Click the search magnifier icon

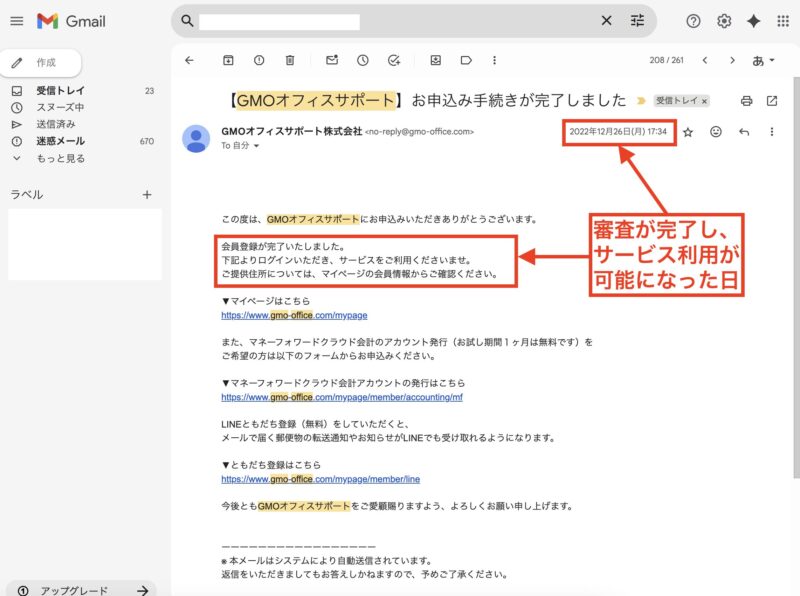[187, 21]
